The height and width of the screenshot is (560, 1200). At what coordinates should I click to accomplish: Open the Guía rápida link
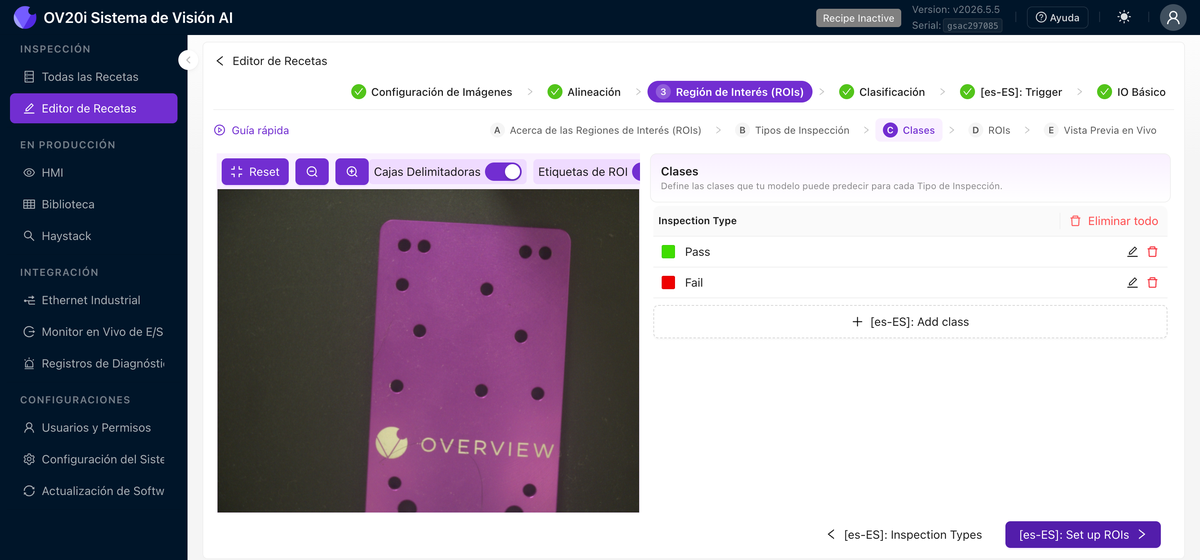260,130
